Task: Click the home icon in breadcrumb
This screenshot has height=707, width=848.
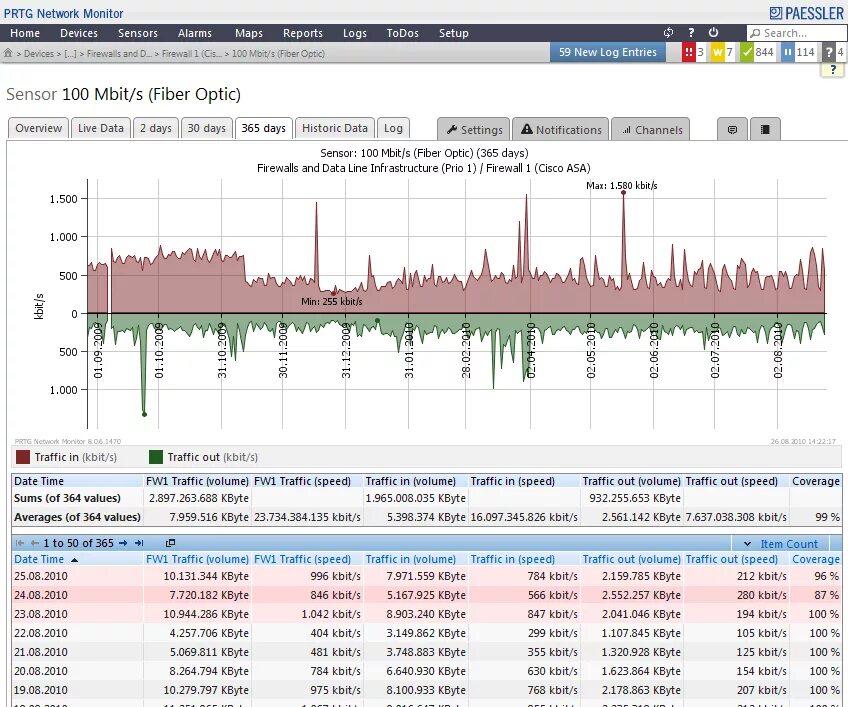Action: [8, 53]
